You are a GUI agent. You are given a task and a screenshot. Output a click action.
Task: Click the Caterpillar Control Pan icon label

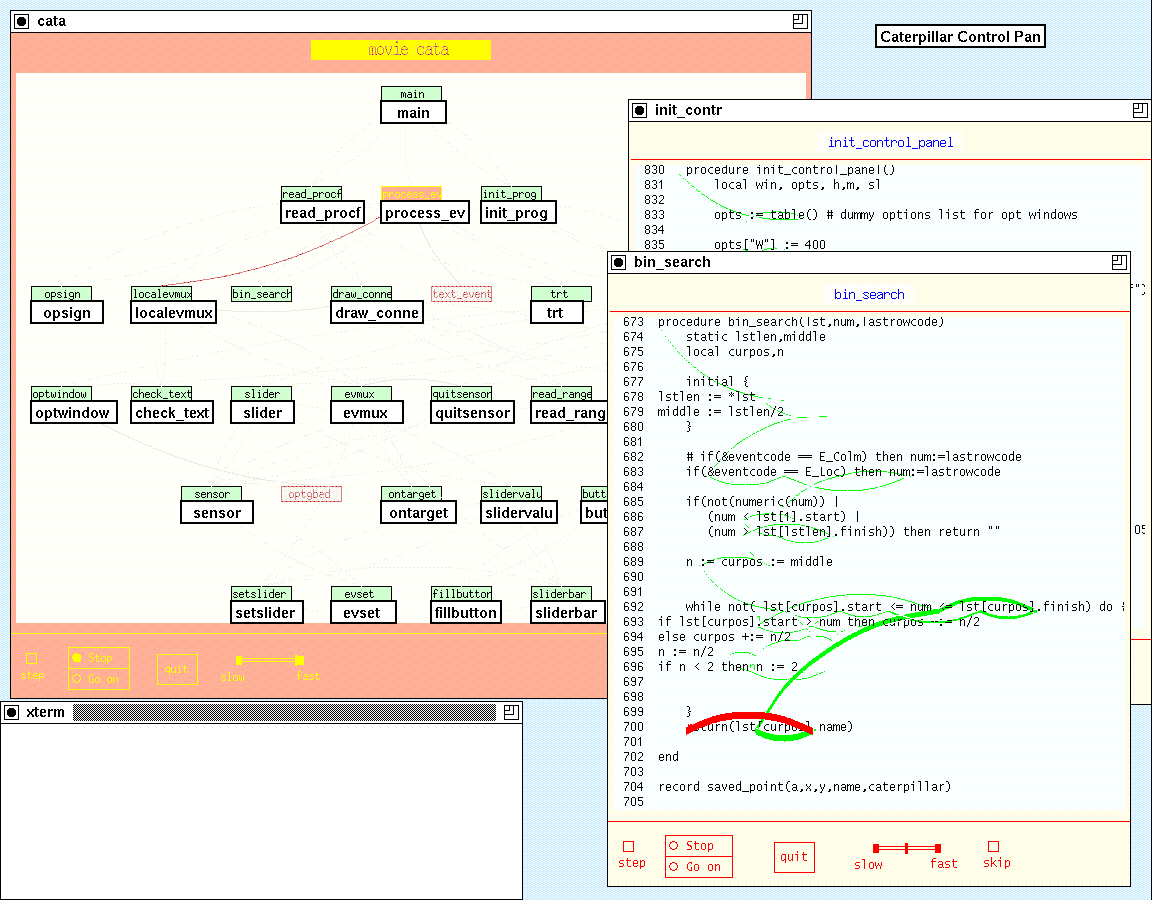pyautogui.click(x=960, y=37)
